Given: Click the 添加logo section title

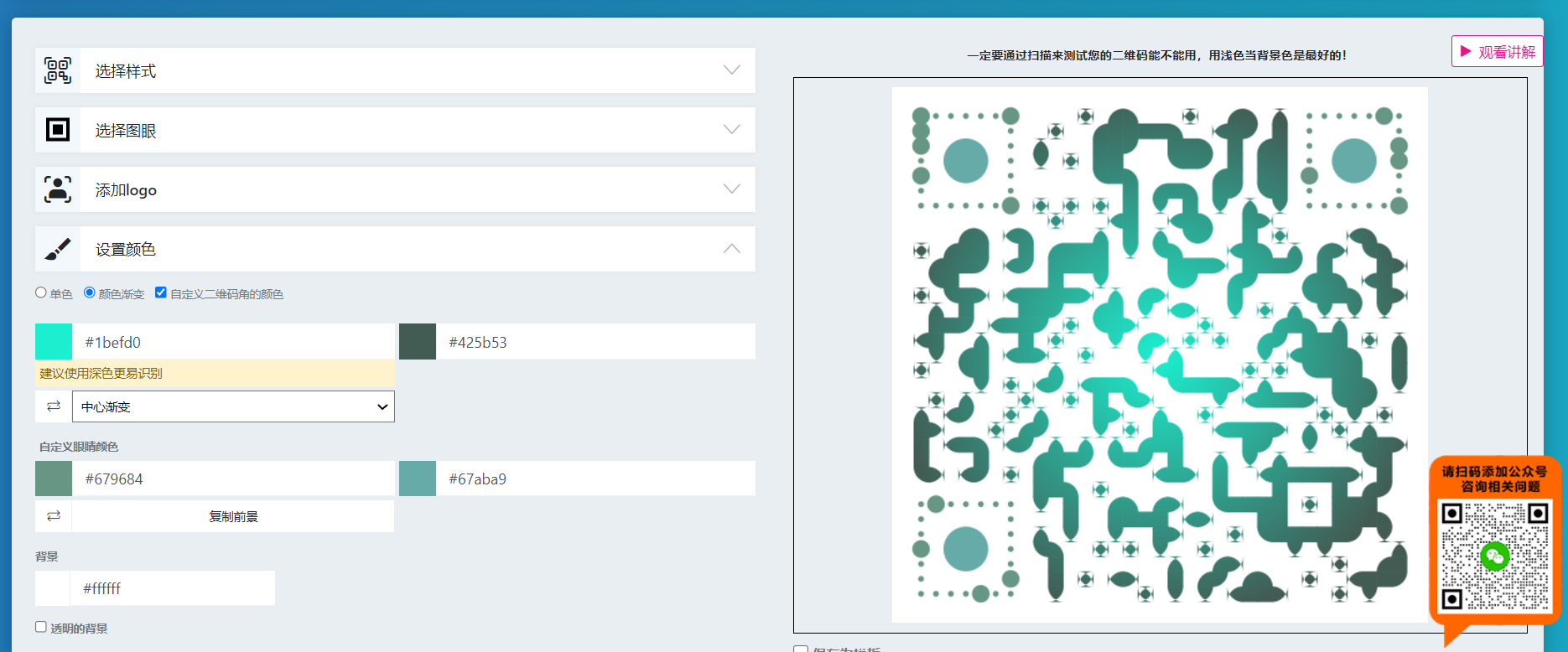Looking at the screenshot, I should click(126, 190).
